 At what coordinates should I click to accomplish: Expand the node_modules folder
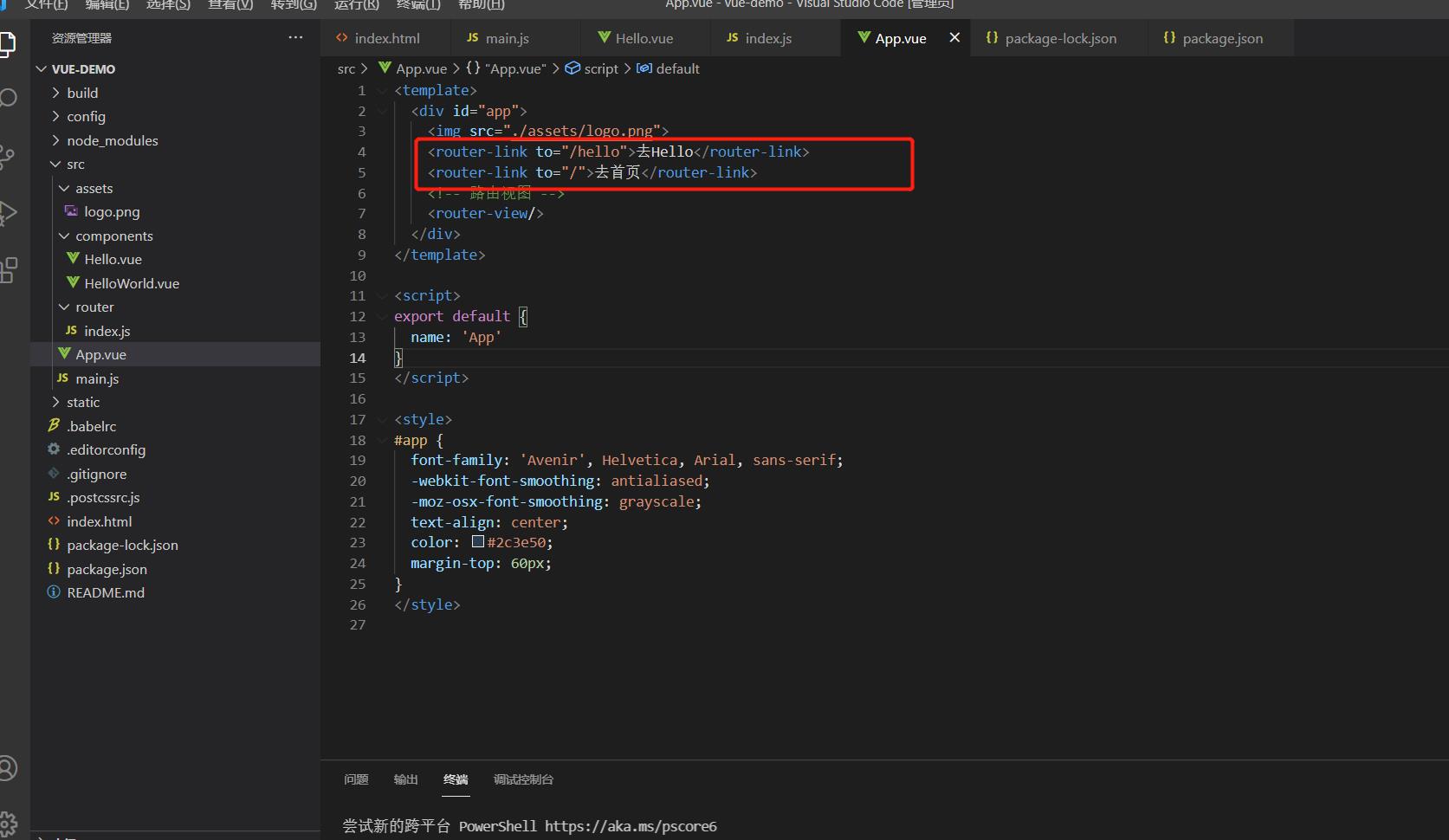click(56, 140)
